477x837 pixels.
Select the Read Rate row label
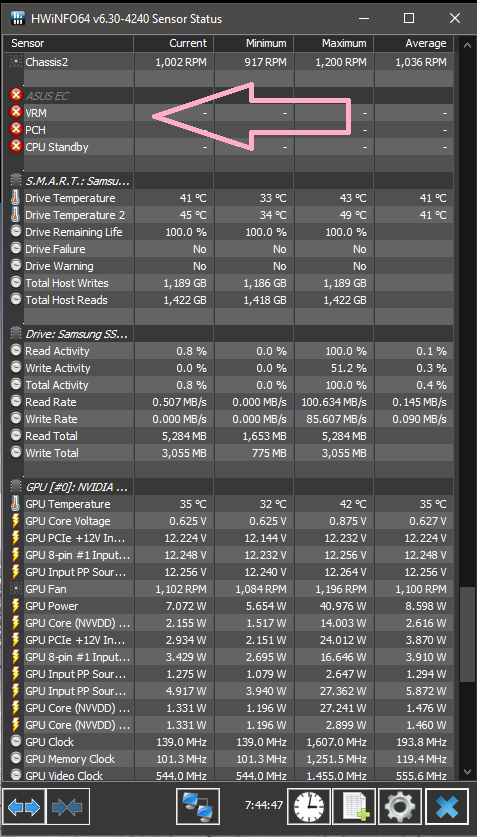pos(51,402)
